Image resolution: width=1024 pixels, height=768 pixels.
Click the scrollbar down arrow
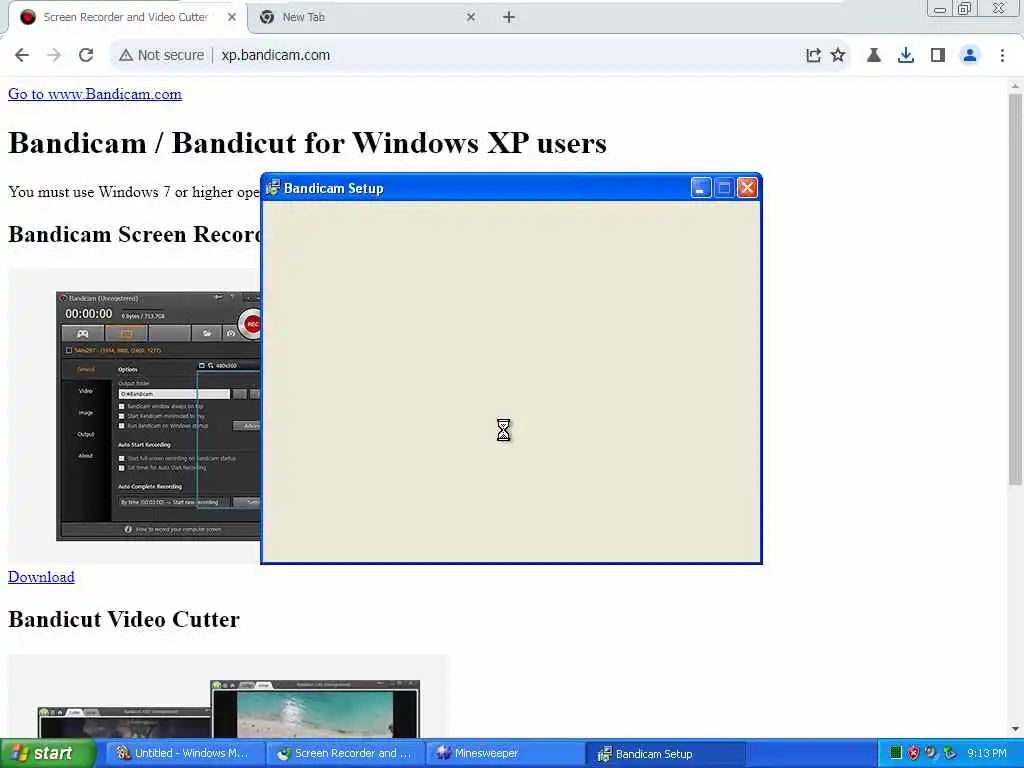(x=1015, y=729)
